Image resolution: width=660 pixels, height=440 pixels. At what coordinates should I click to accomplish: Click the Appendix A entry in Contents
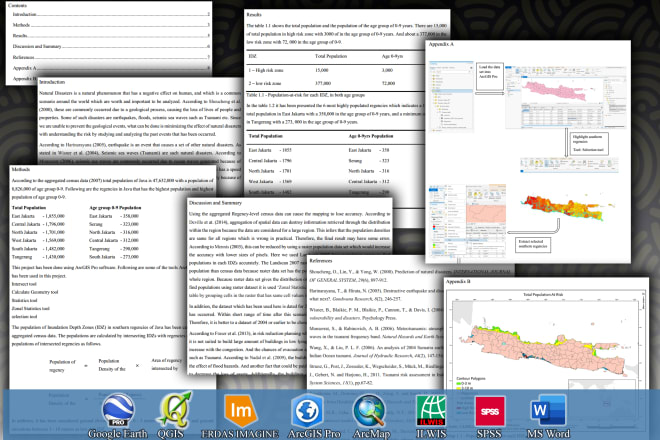click(x=111, y=68)
